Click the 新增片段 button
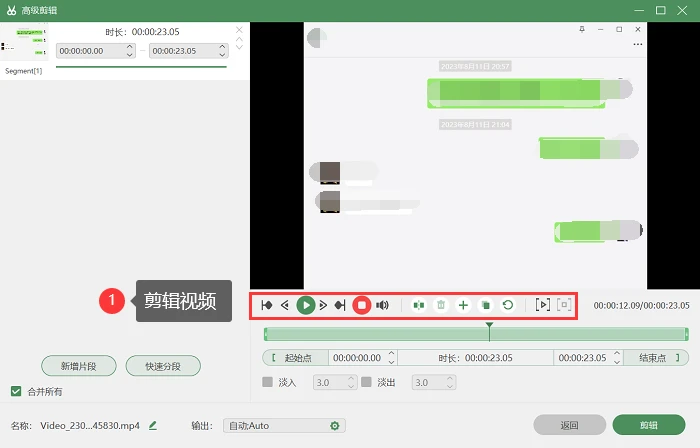This screenshot has width=700, height=448. [79, 366]
